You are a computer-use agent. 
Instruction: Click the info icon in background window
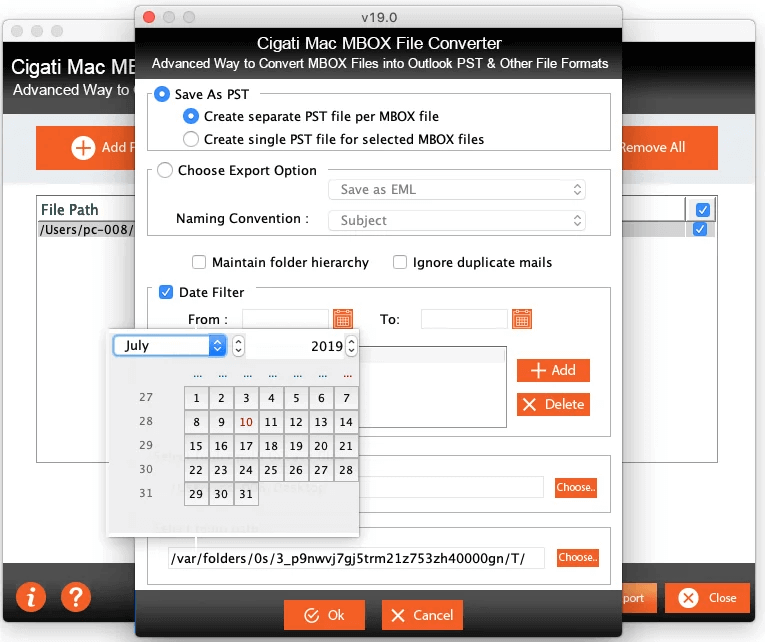(x=31, y=597)
